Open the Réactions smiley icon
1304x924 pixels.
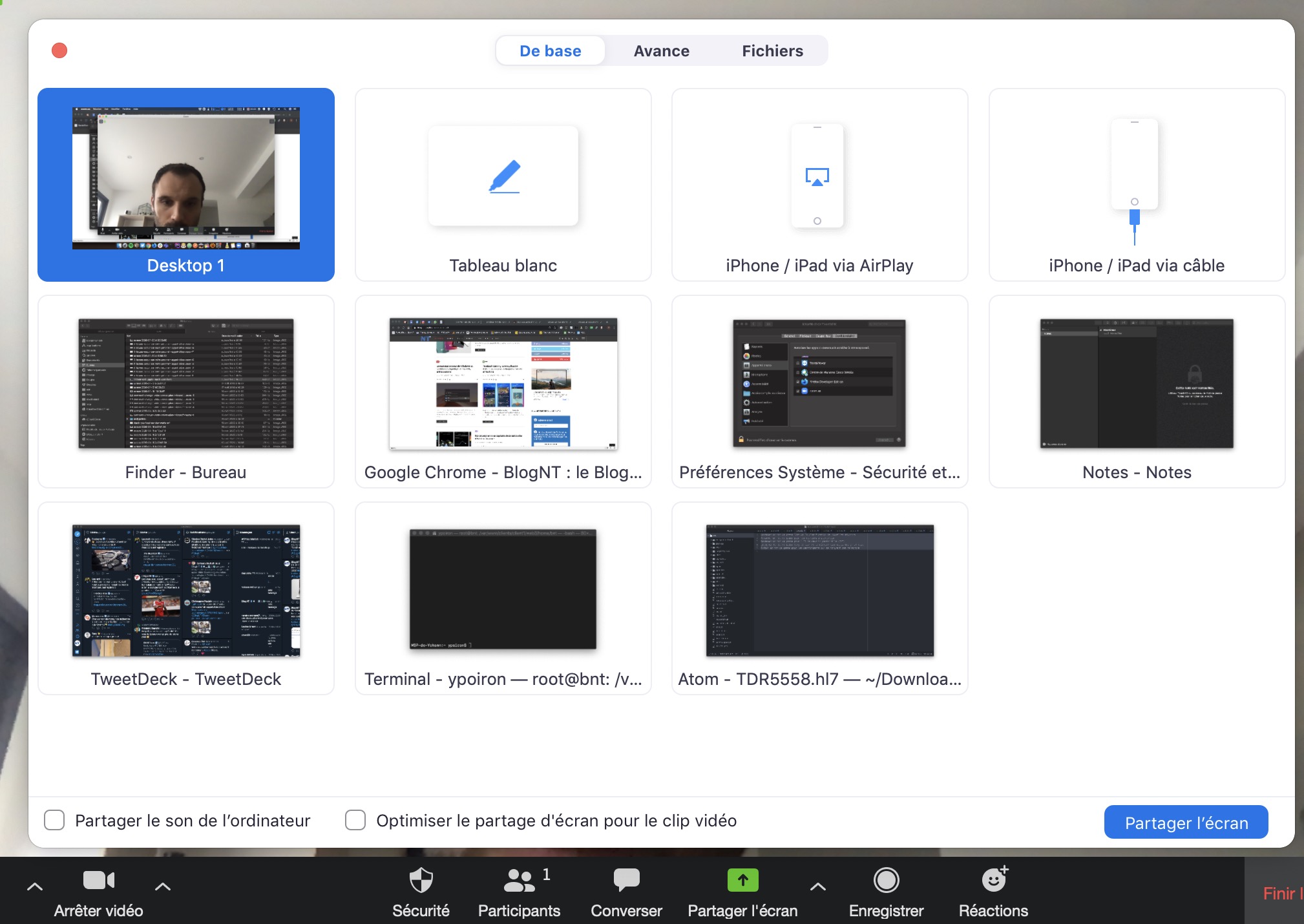click(x=994, y=880)
